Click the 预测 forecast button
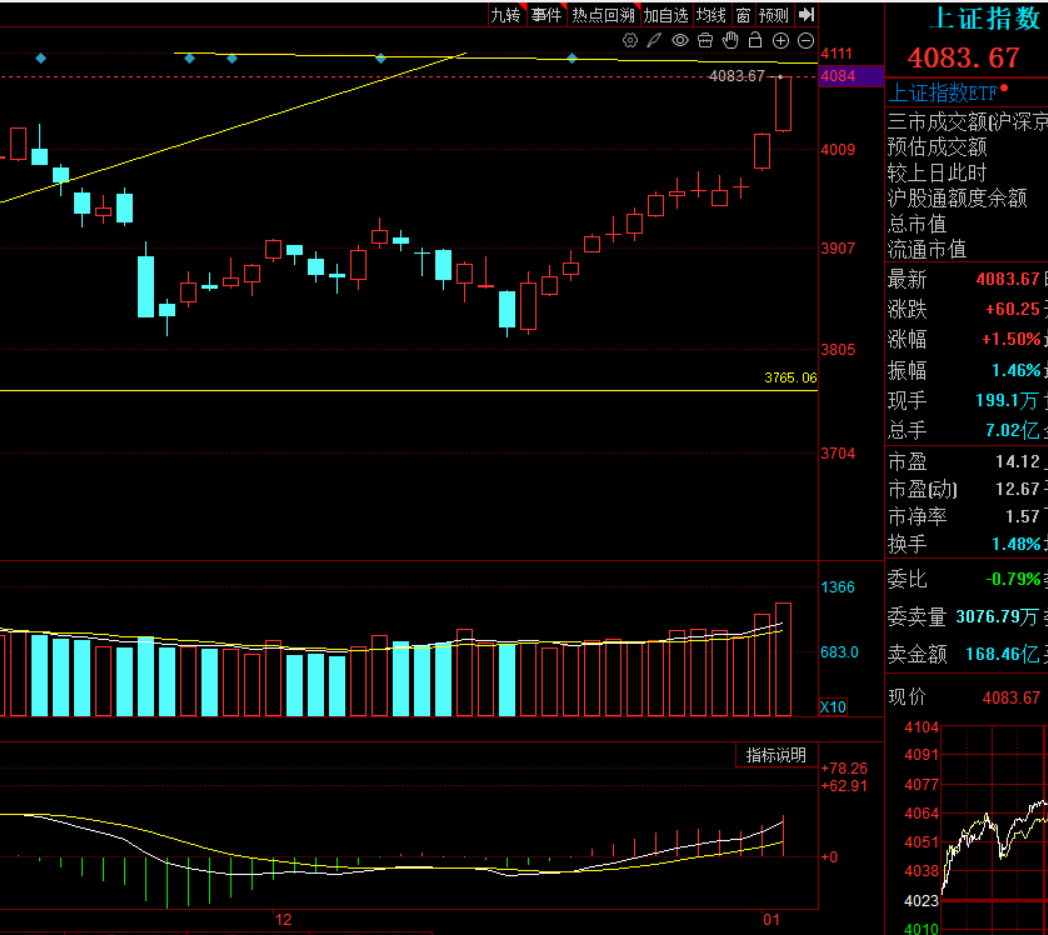The width and height of the screenshot is (1048, 935). coord(774,14)
